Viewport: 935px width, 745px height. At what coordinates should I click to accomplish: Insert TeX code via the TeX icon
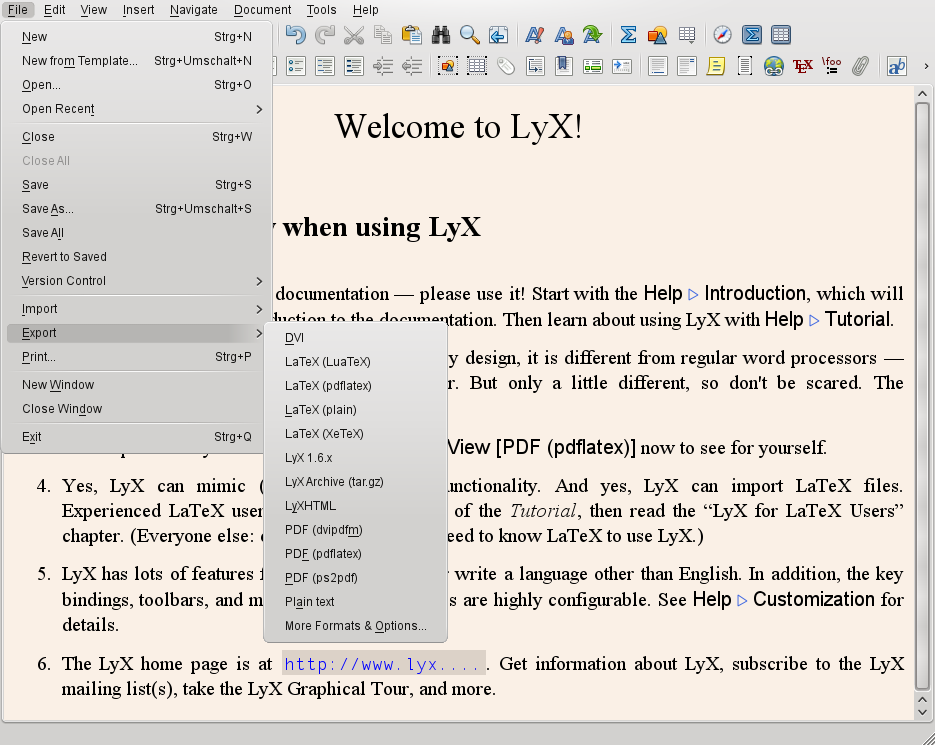[x=802, y=66]
